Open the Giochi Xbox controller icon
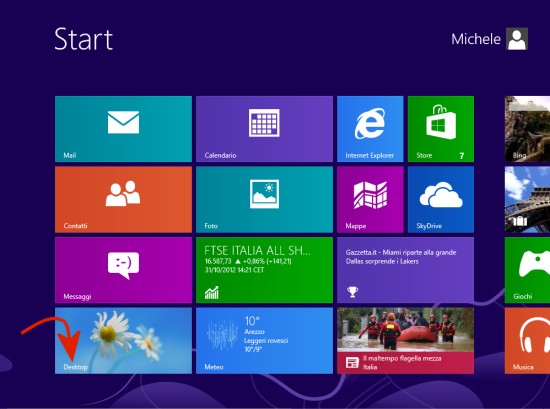The image size is (550, 409). coord(535,264)
